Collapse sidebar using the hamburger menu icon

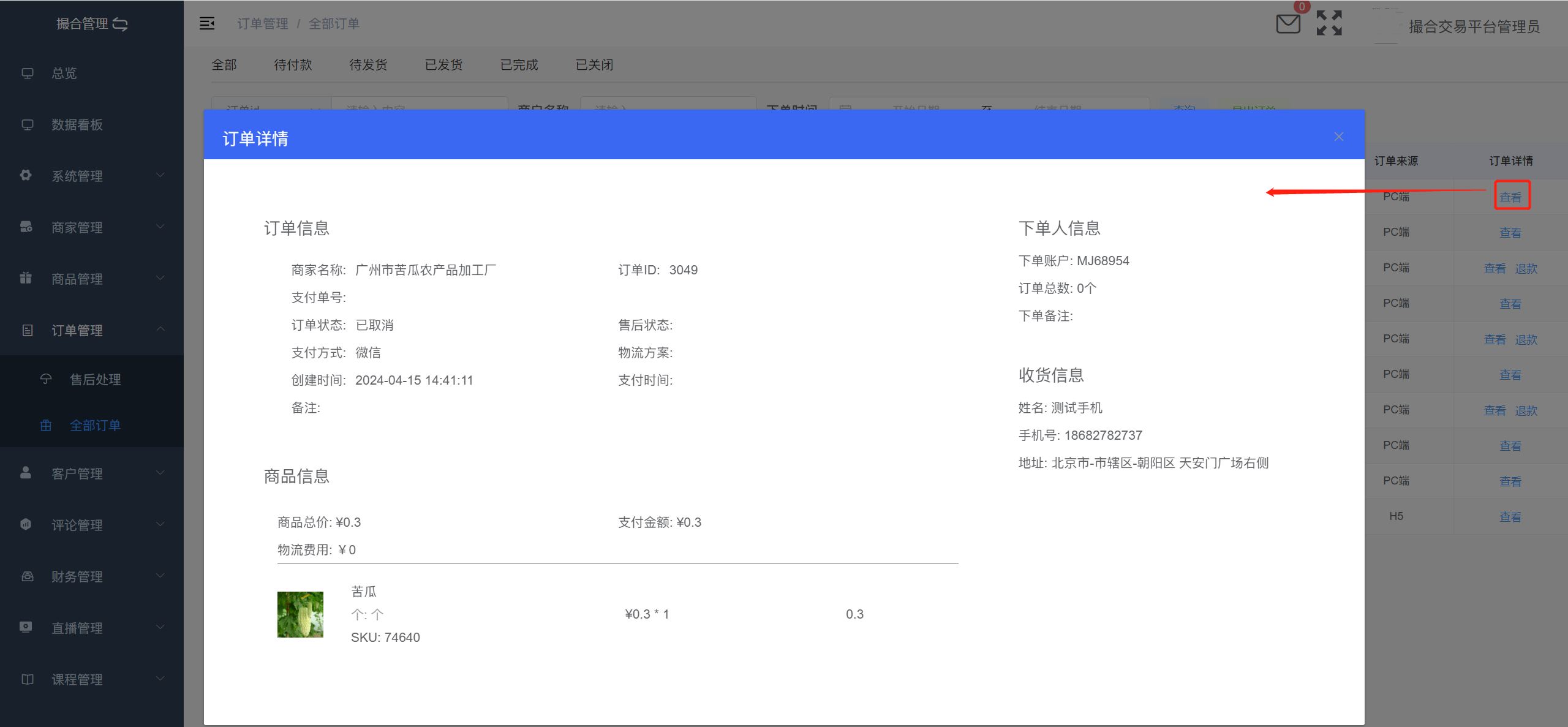click(x=207, y=23)
